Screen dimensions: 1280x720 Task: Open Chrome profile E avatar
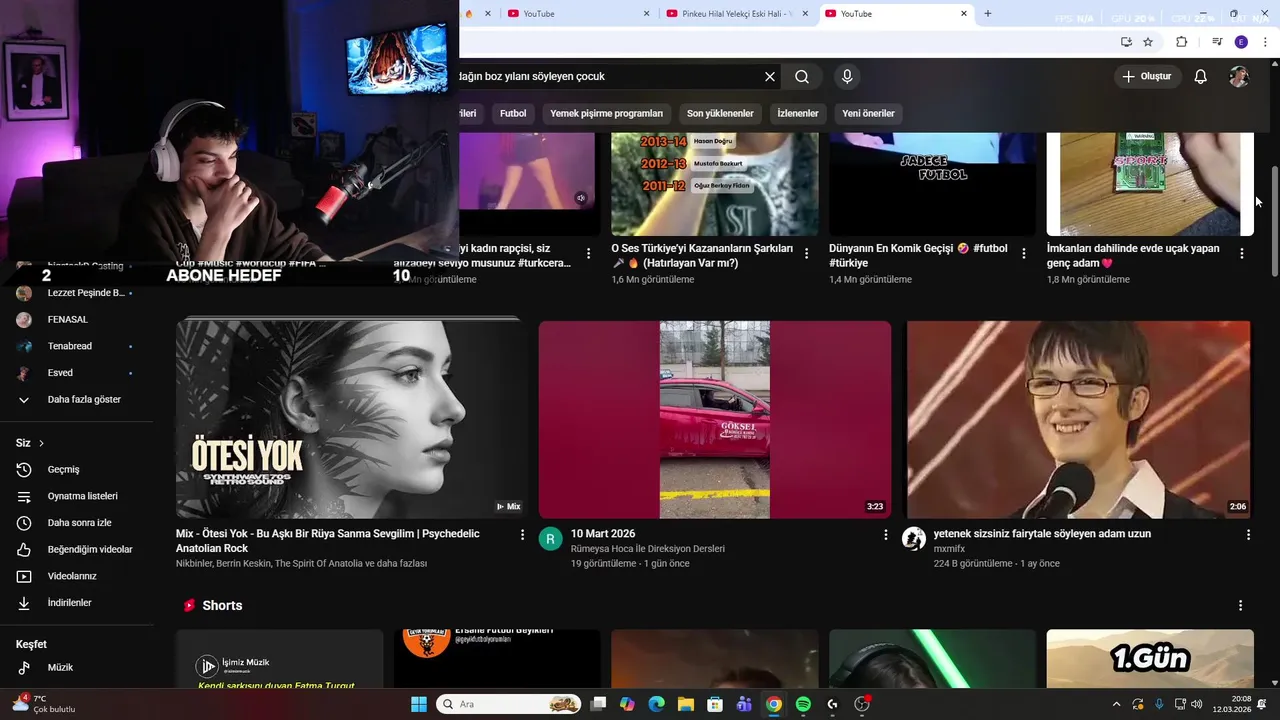(x=1241, y=42)
